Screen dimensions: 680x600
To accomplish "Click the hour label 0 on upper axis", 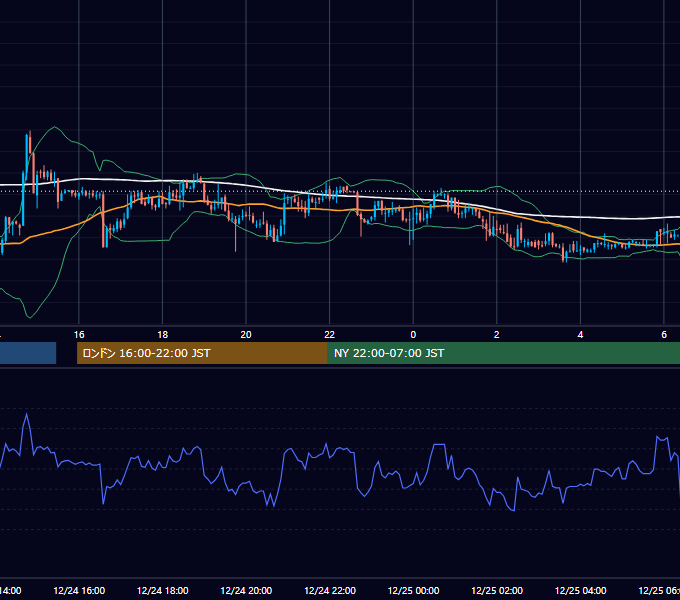I will 413,335.
